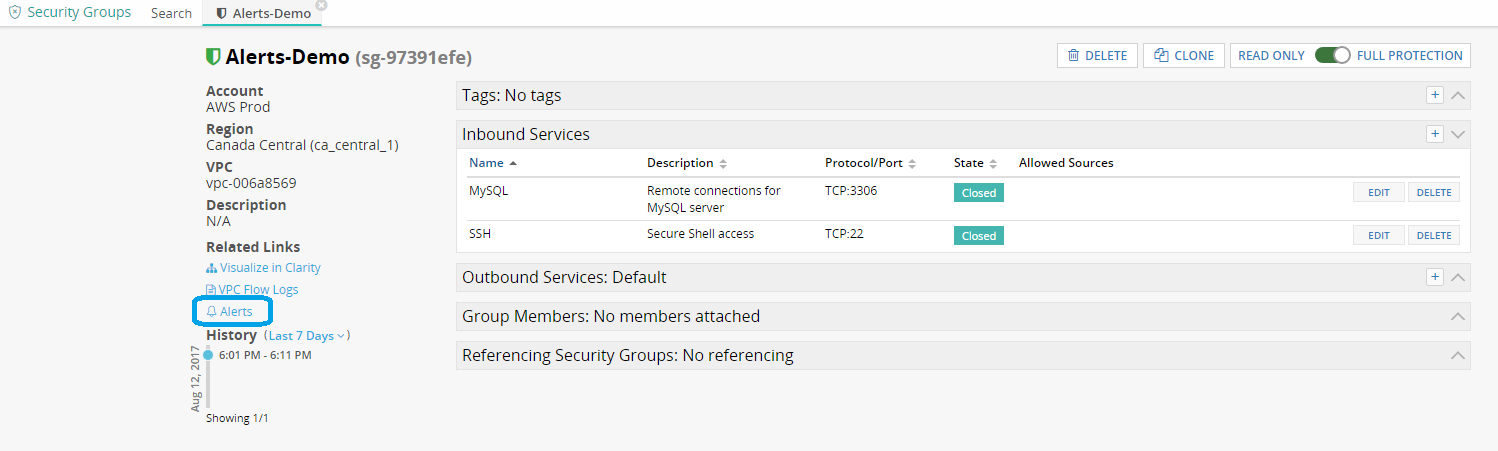Screen dimensions: 1498x451
Task: Sort by the Protocol/Port column arrows
Action: pyautogui.click(x=913, y=163)
